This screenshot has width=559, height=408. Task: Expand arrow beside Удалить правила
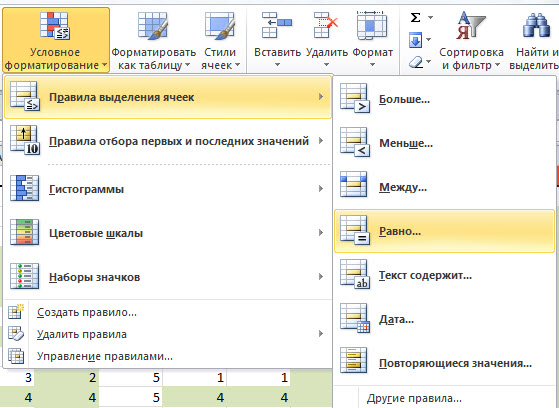321,334
